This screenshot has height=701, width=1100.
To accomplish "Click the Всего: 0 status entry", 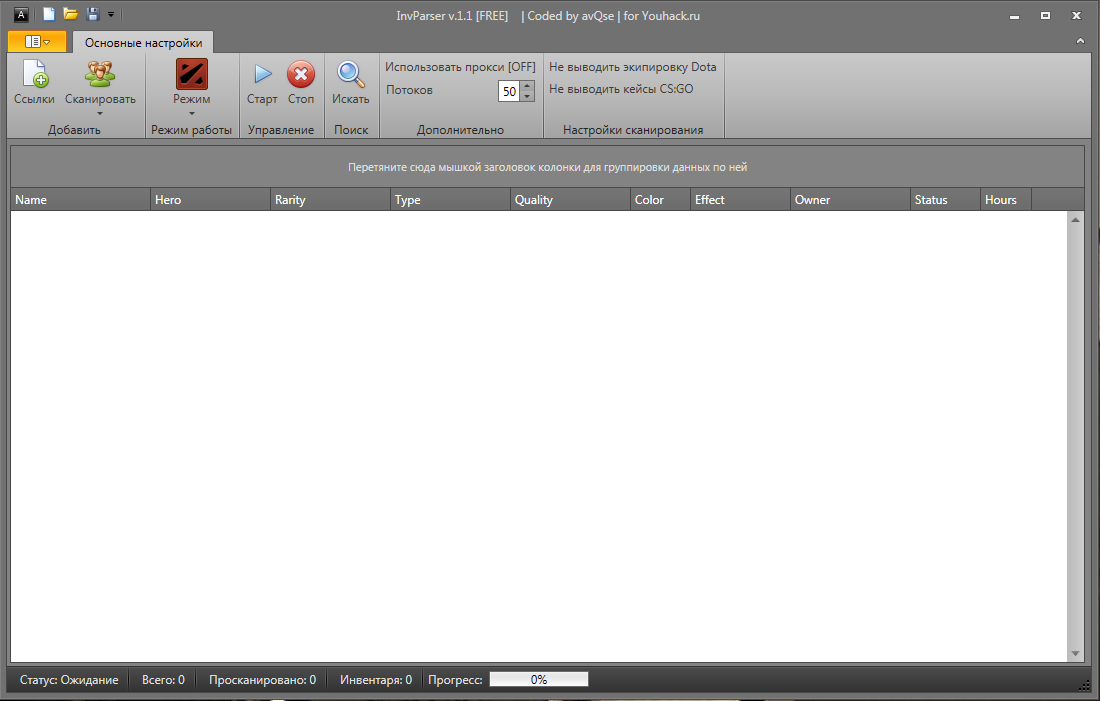I will pyautogui.click(x=163, y=679).
